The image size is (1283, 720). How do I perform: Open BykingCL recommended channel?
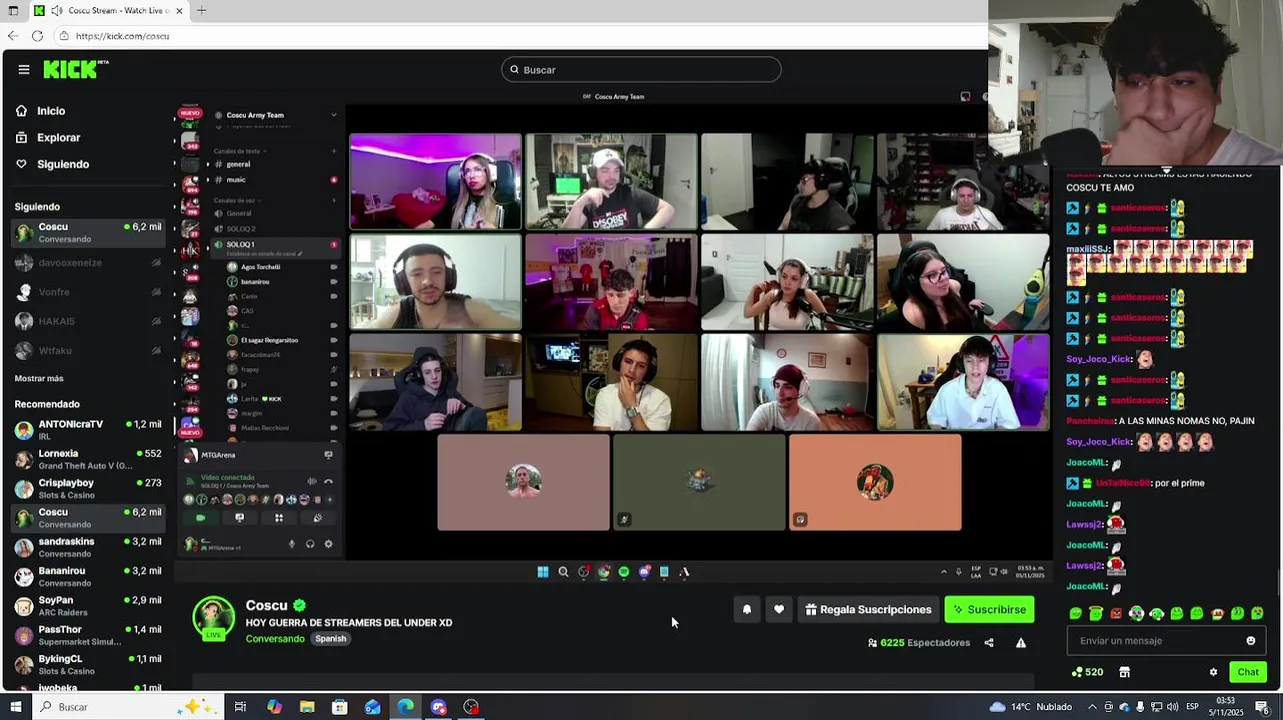click(x=88, y=664)
